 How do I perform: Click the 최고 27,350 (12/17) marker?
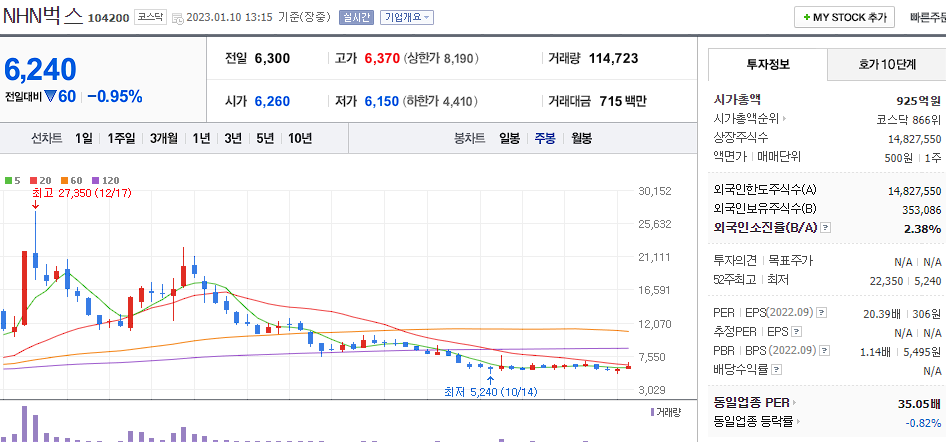click(81, 193)
